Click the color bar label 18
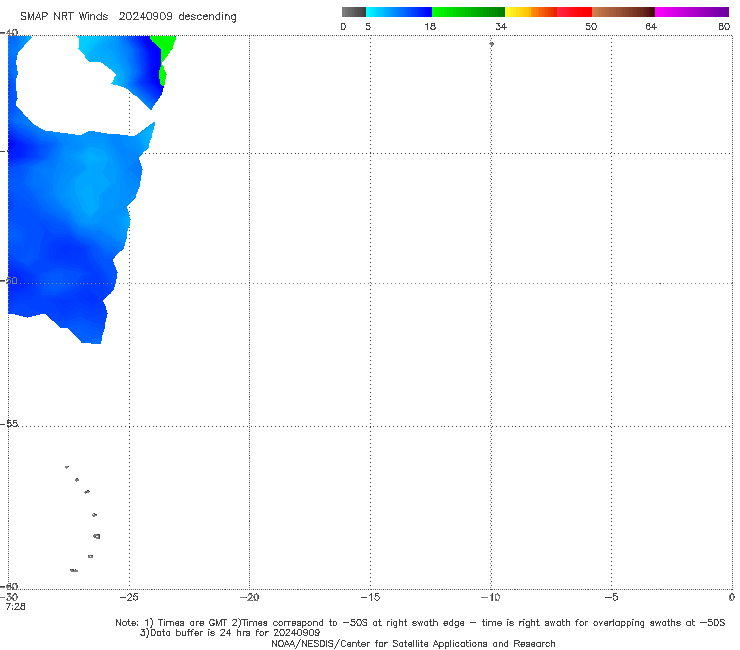740x650 pixels. click(430, 27)
